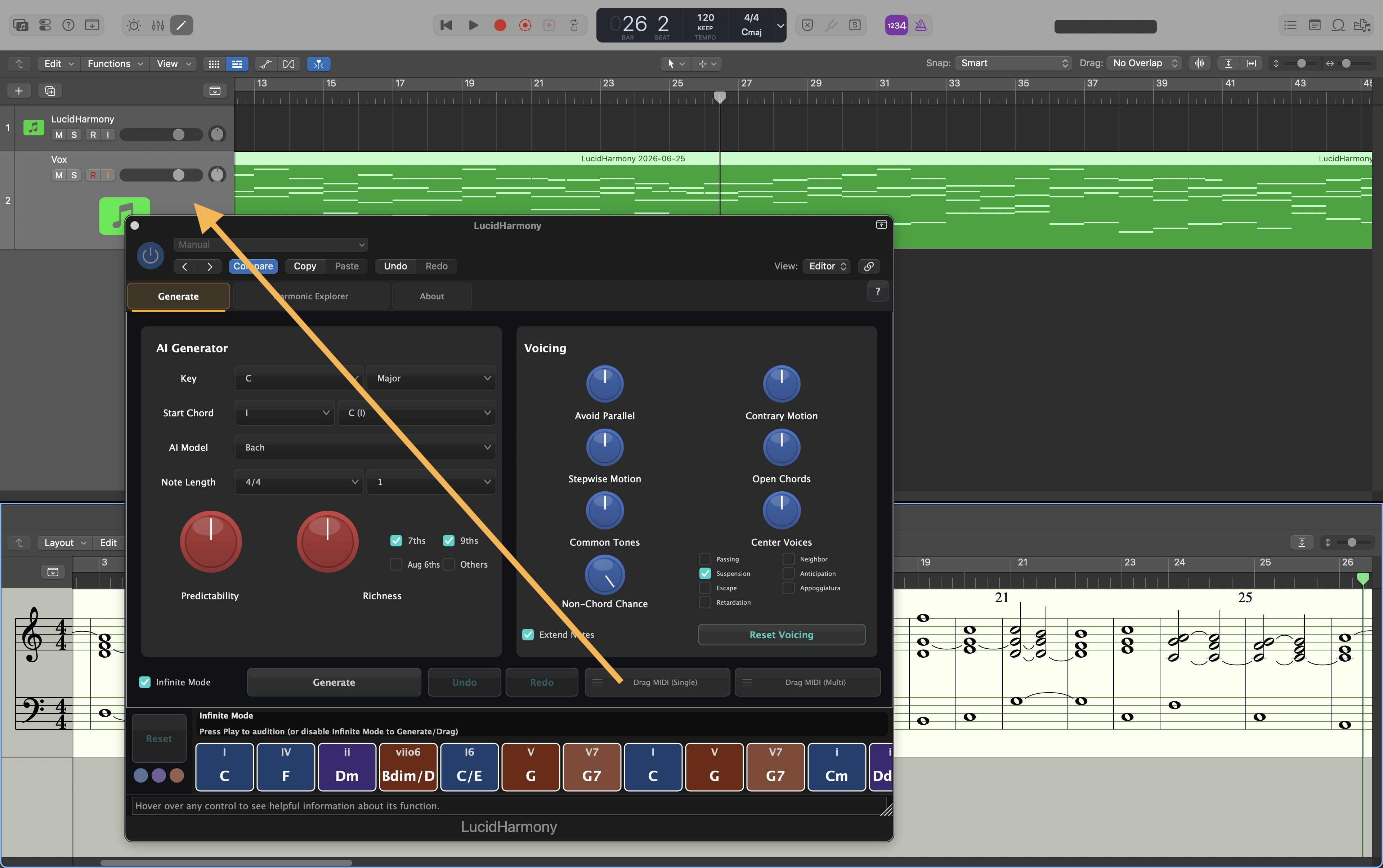Expand the Major scale dropdown

tap(431, 378)
